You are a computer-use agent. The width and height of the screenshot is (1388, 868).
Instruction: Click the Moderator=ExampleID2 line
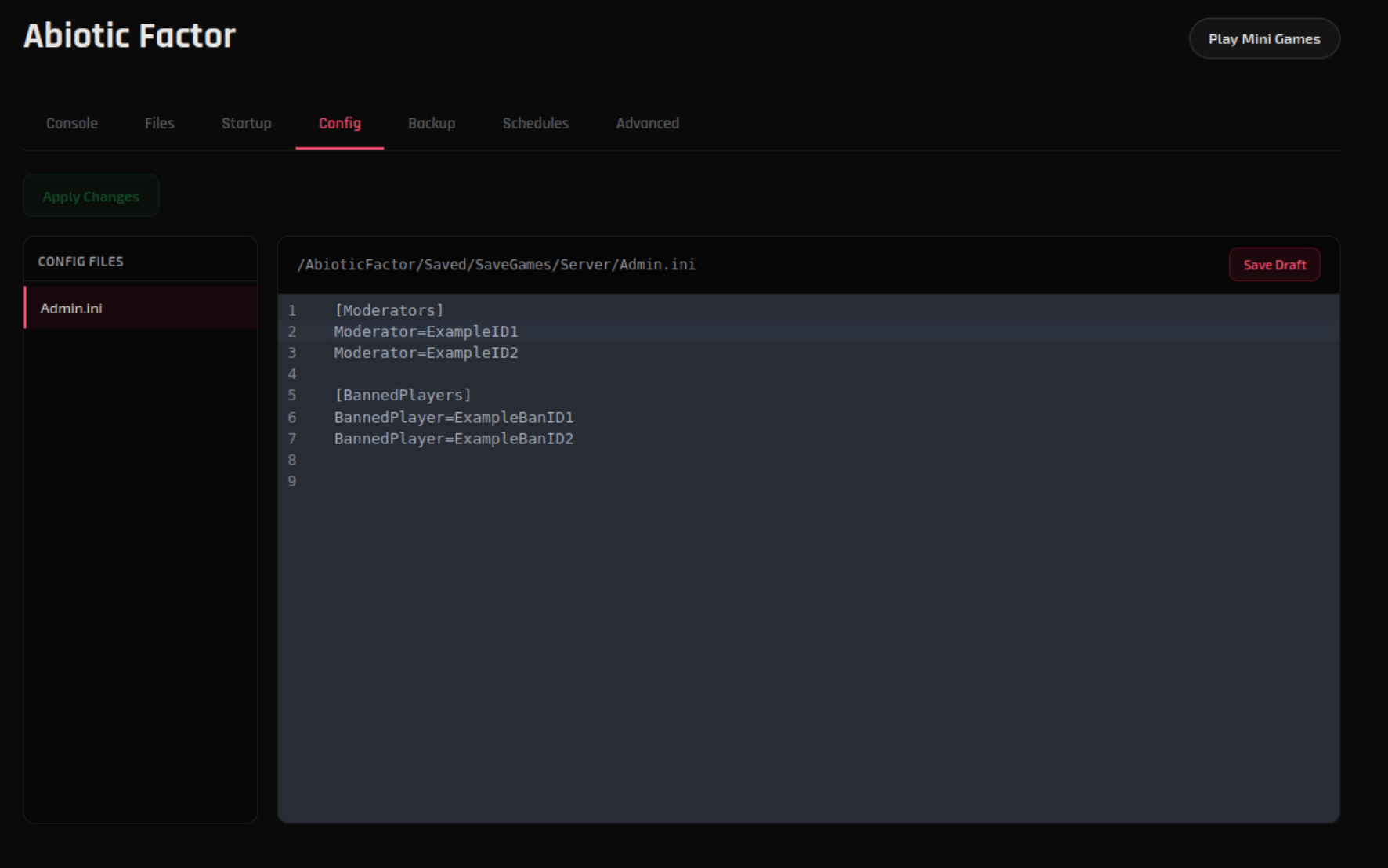[x=425, y=353]
